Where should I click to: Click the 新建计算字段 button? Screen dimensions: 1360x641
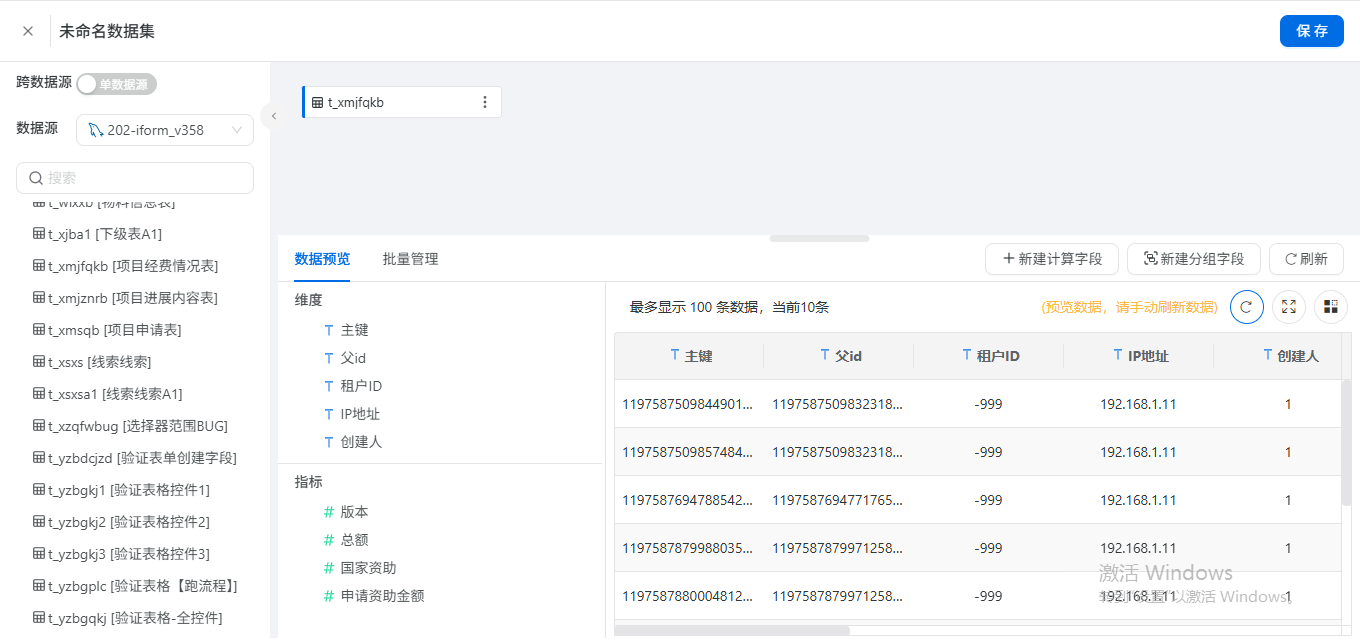[x=1051, y=259]
